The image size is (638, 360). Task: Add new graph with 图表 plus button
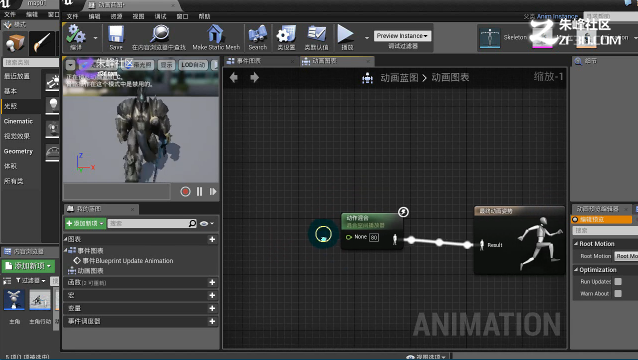tap(212, 239)
